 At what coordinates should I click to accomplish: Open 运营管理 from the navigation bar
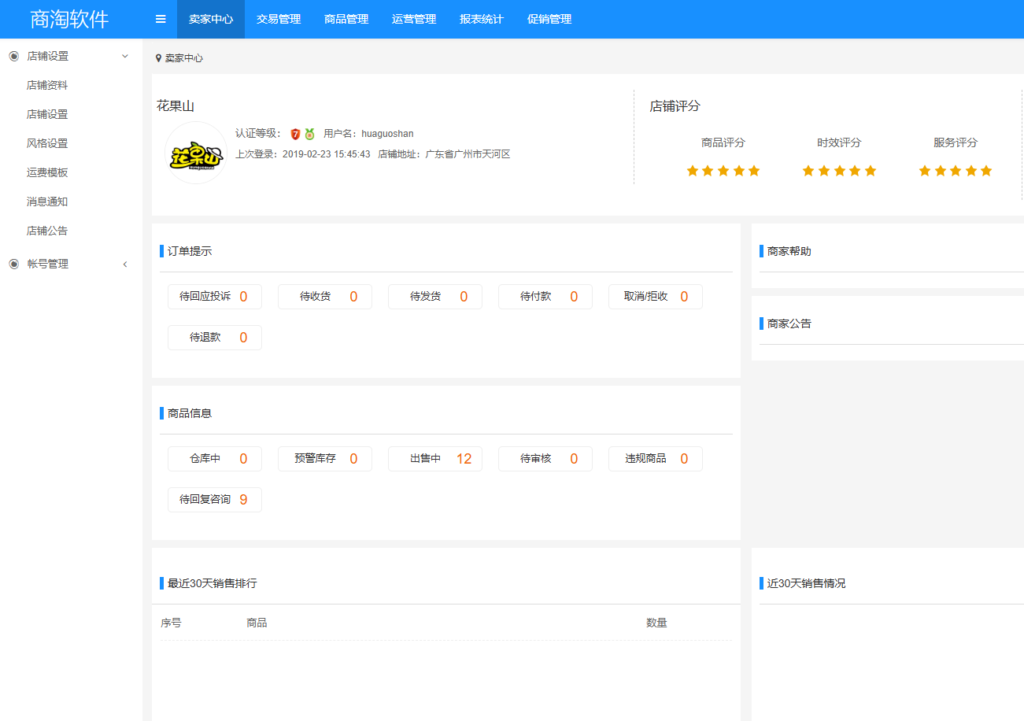tap(413, 19)
